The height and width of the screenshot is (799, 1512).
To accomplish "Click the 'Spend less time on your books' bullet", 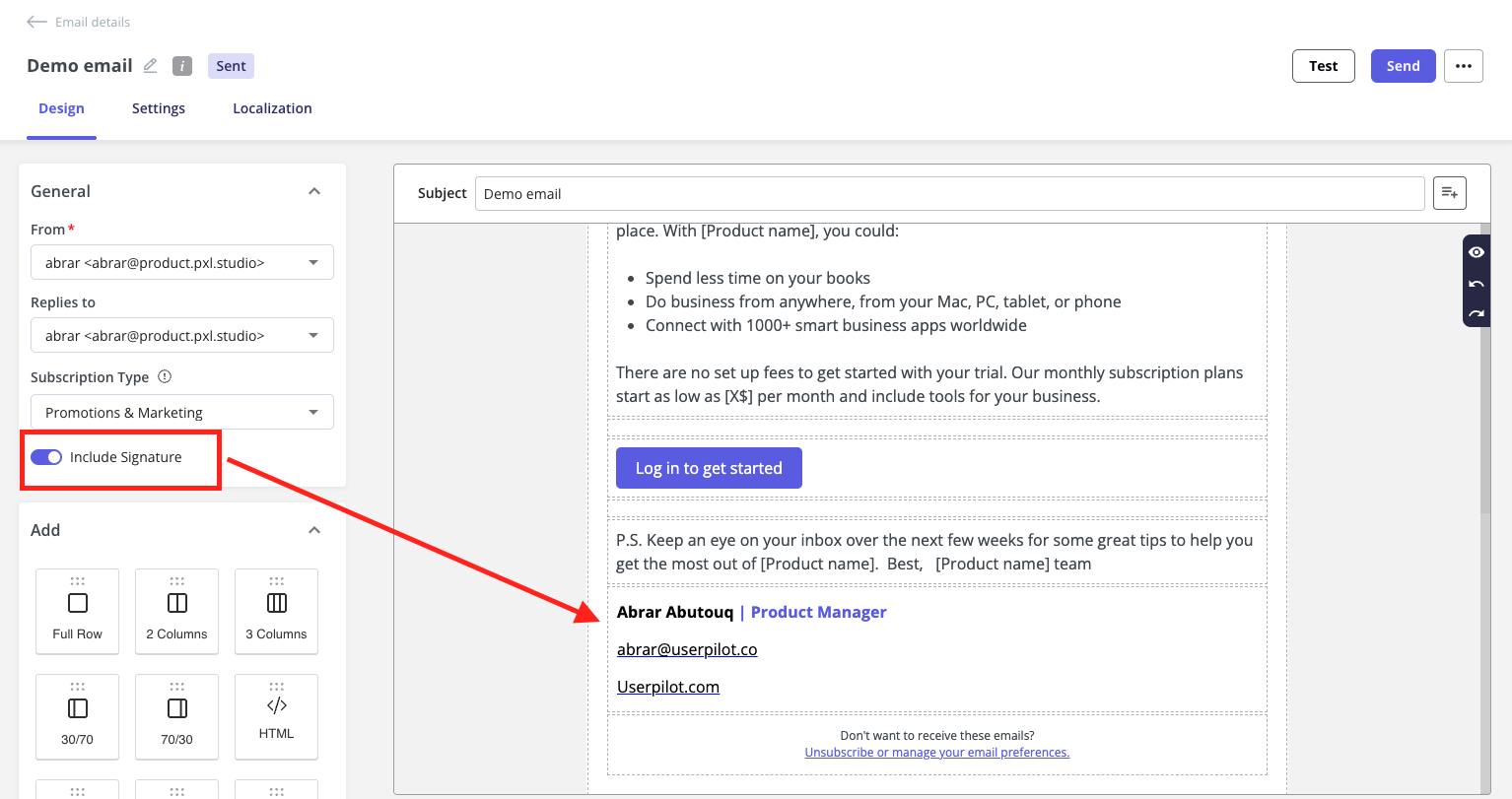I will (x=758, y=278).
